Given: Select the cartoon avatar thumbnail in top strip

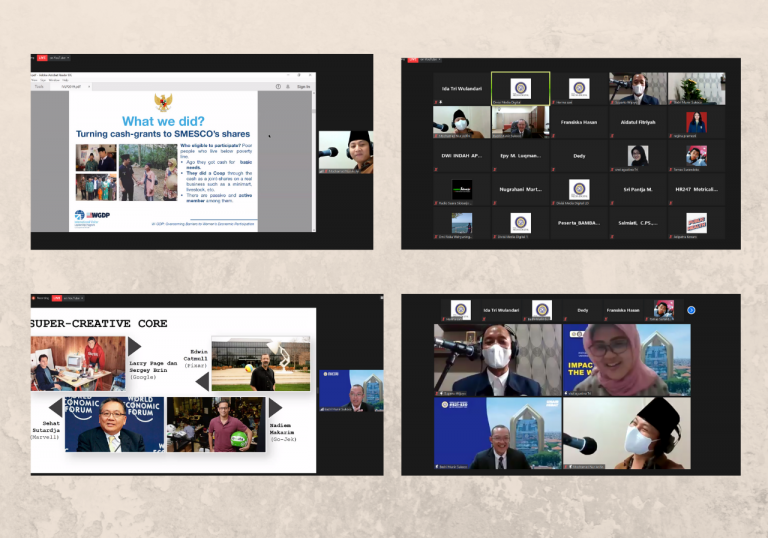Looking at the screenshot, I should tap(664, 310).
